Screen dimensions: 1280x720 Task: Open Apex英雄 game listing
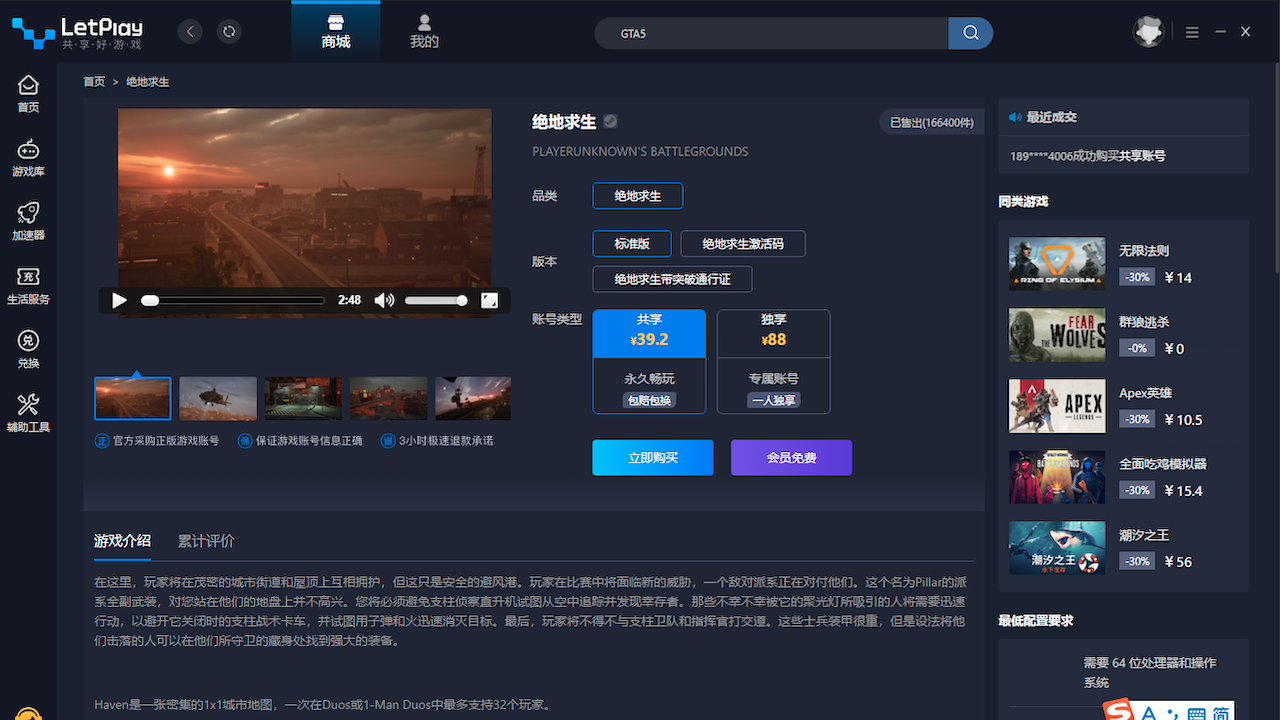[1123, 405]
